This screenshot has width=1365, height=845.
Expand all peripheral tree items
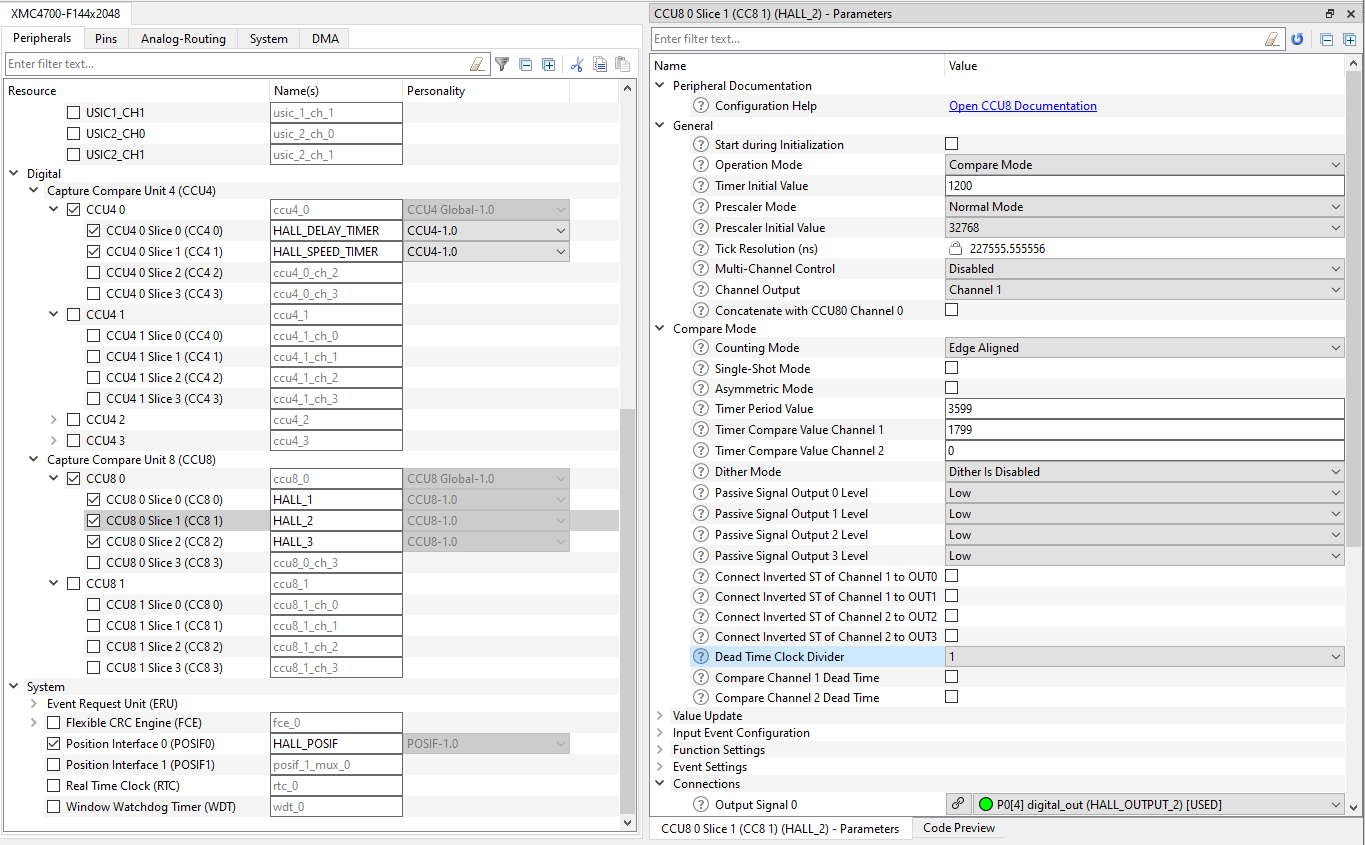click(548, 64)
